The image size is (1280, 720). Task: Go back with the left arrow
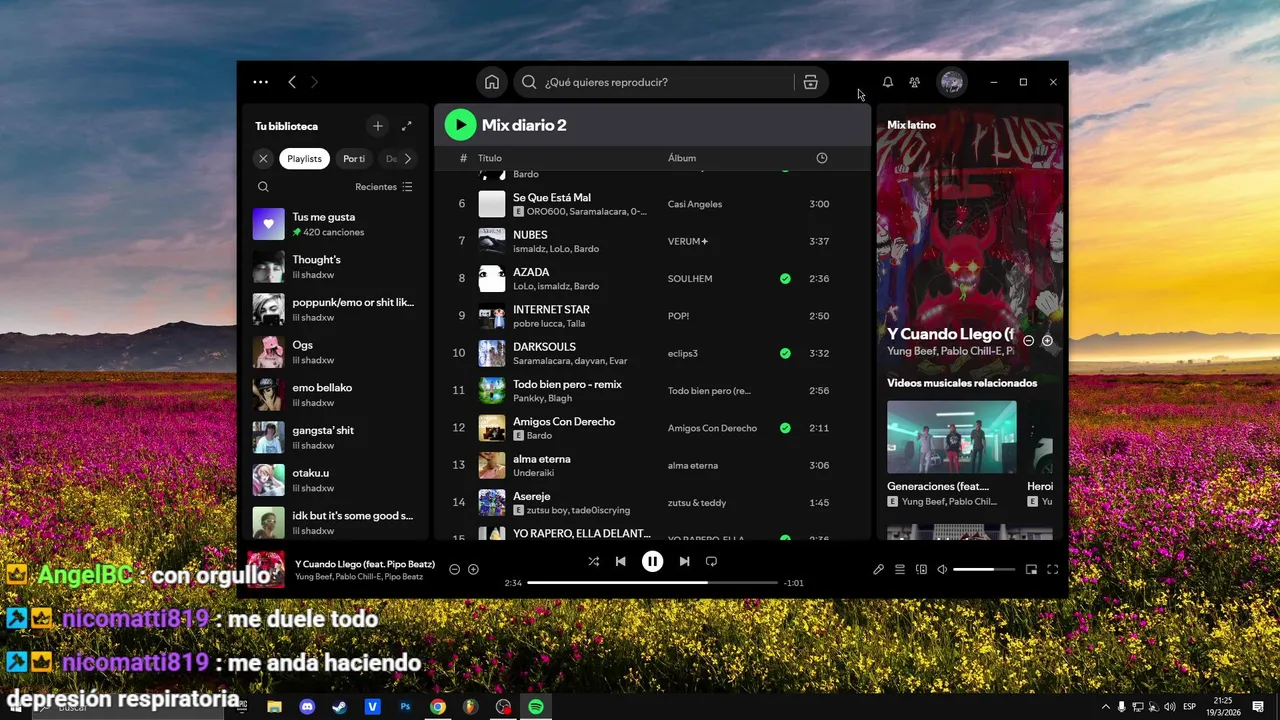(292, 82)
